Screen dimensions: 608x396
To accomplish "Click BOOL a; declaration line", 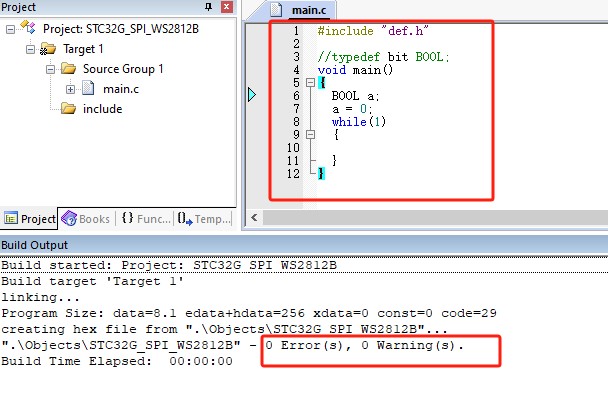I will click(x=355, y=96).
